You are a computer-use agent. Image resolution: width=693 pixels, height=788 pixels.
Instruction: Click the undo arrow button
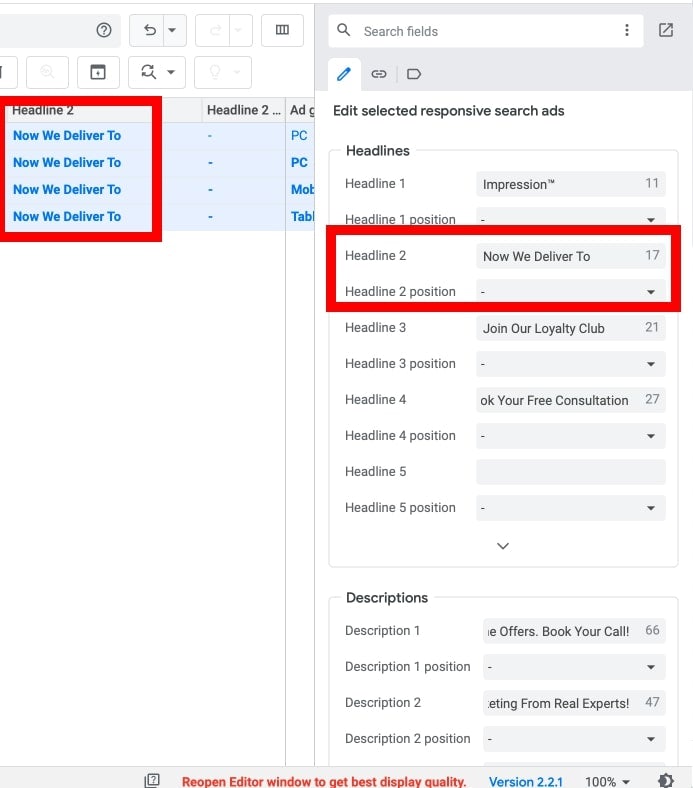click(x=150, y=30)
